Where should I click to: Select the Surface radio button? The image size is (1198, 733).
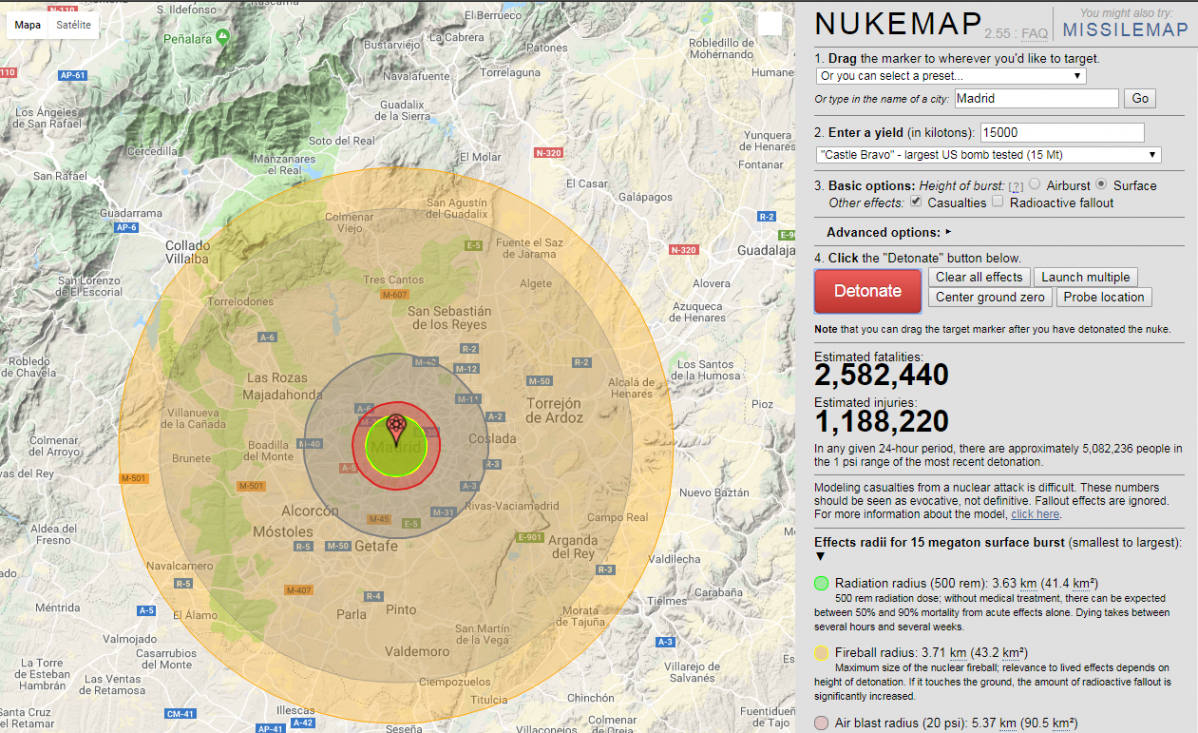pos(1102,185)
